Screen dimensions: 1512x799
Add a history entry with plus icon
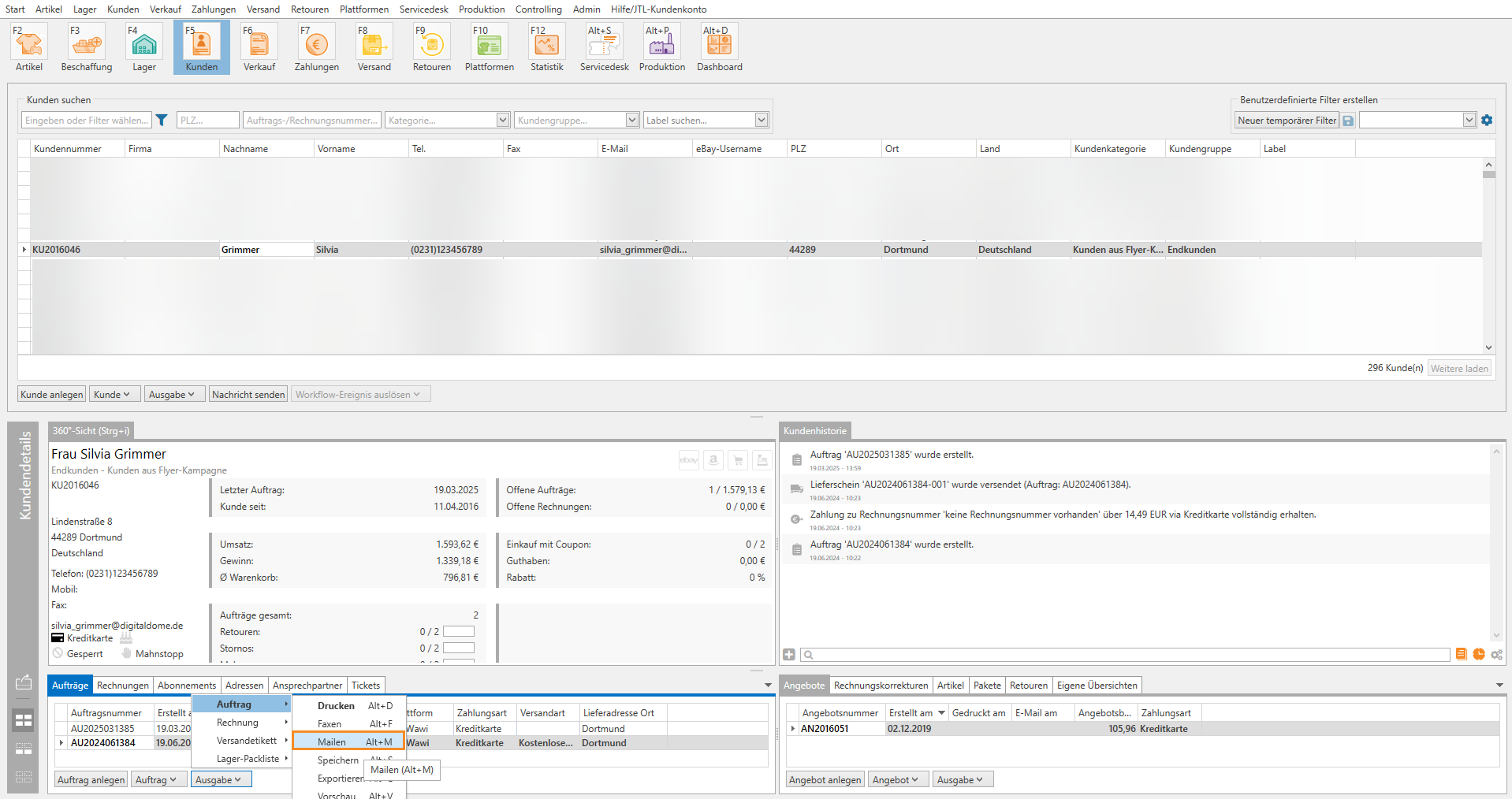click(789, 655)
